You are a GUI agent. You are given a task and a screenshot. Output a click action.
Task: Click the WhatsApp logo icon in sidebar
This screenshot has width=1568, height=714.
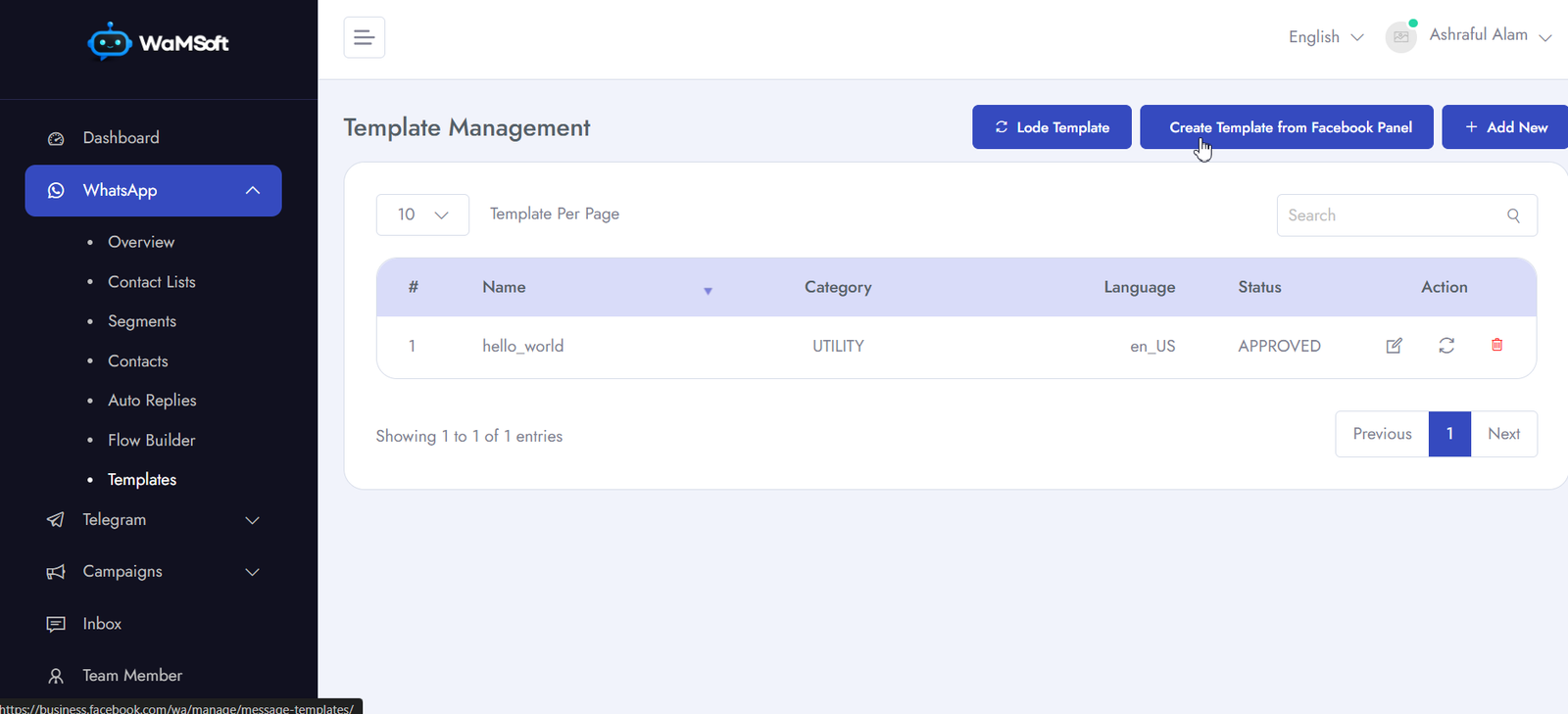(x=56, y=190)
